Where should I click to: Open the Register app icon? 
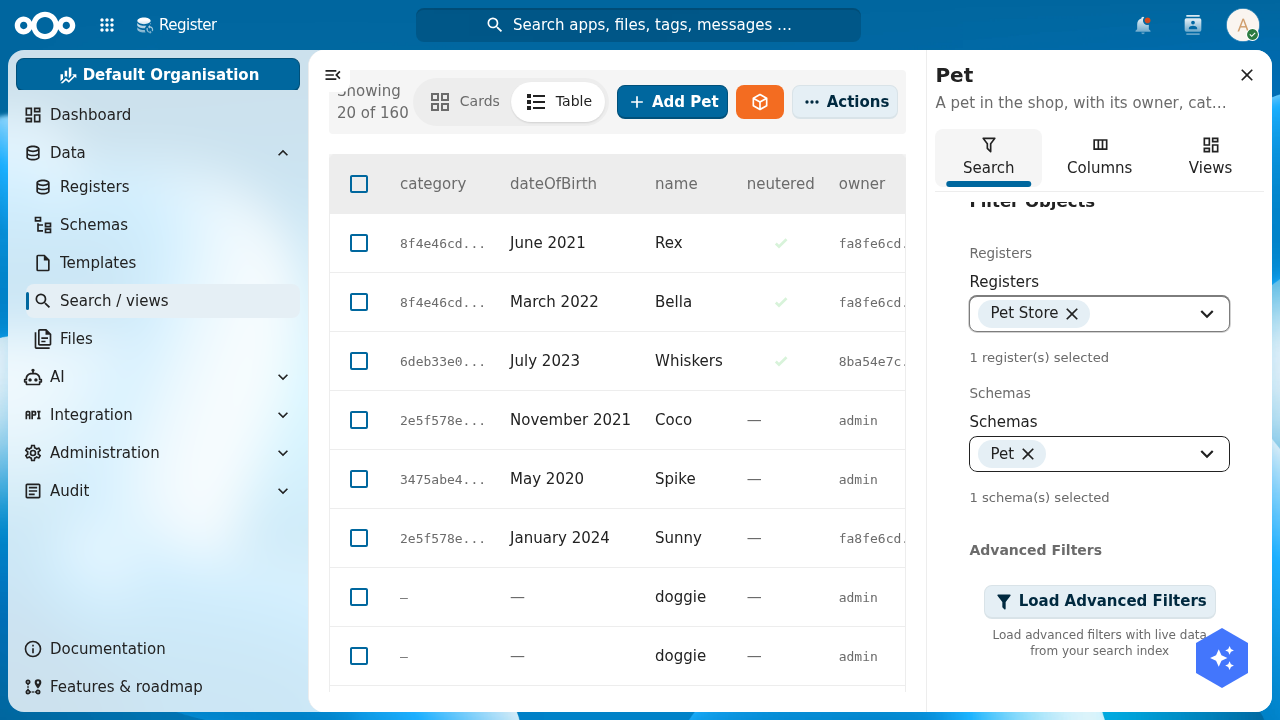[x=145, y=25]
